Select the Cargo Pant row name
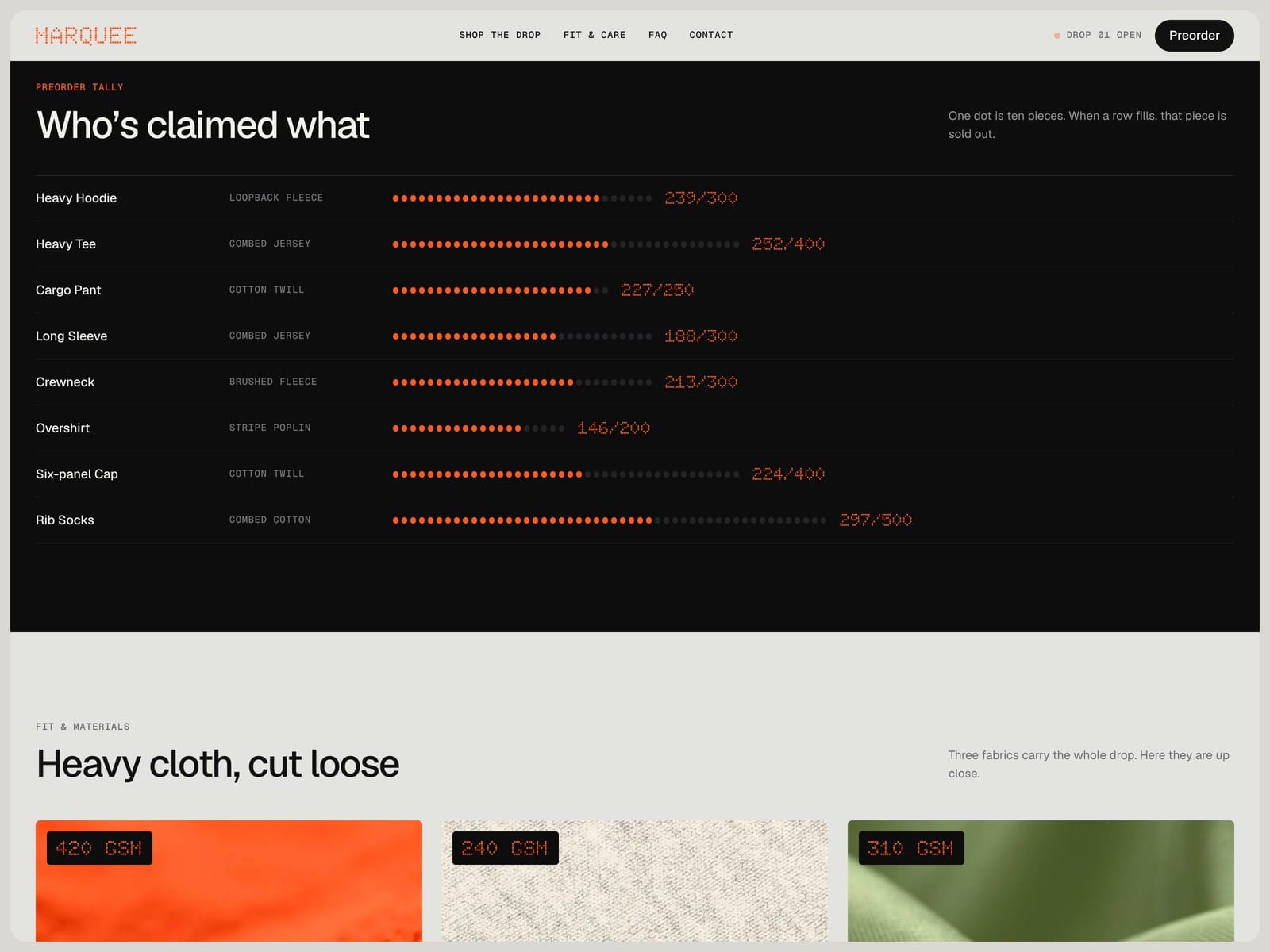The width and height of the screenshot is (1270, 952). tap(68, 290)
